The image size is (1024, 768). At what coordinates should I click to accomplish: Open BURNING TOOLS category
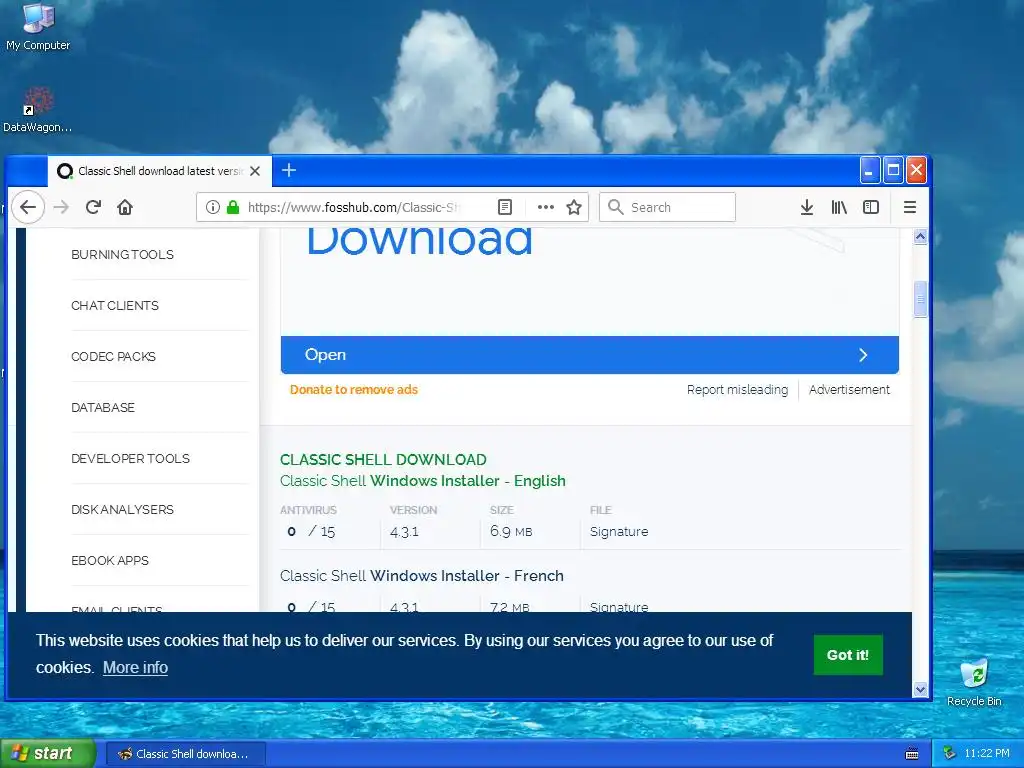[122, 255]
